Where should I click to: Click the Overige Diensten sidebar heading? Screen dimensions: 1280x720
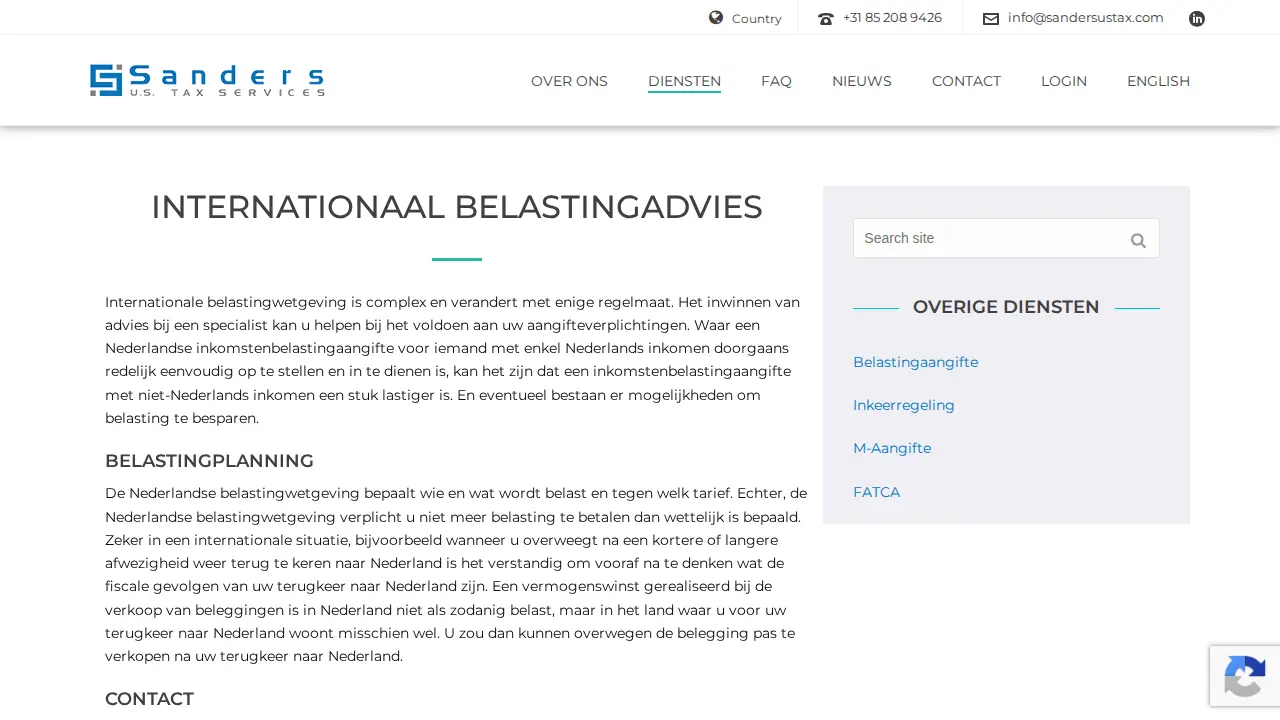point(1006,307)
